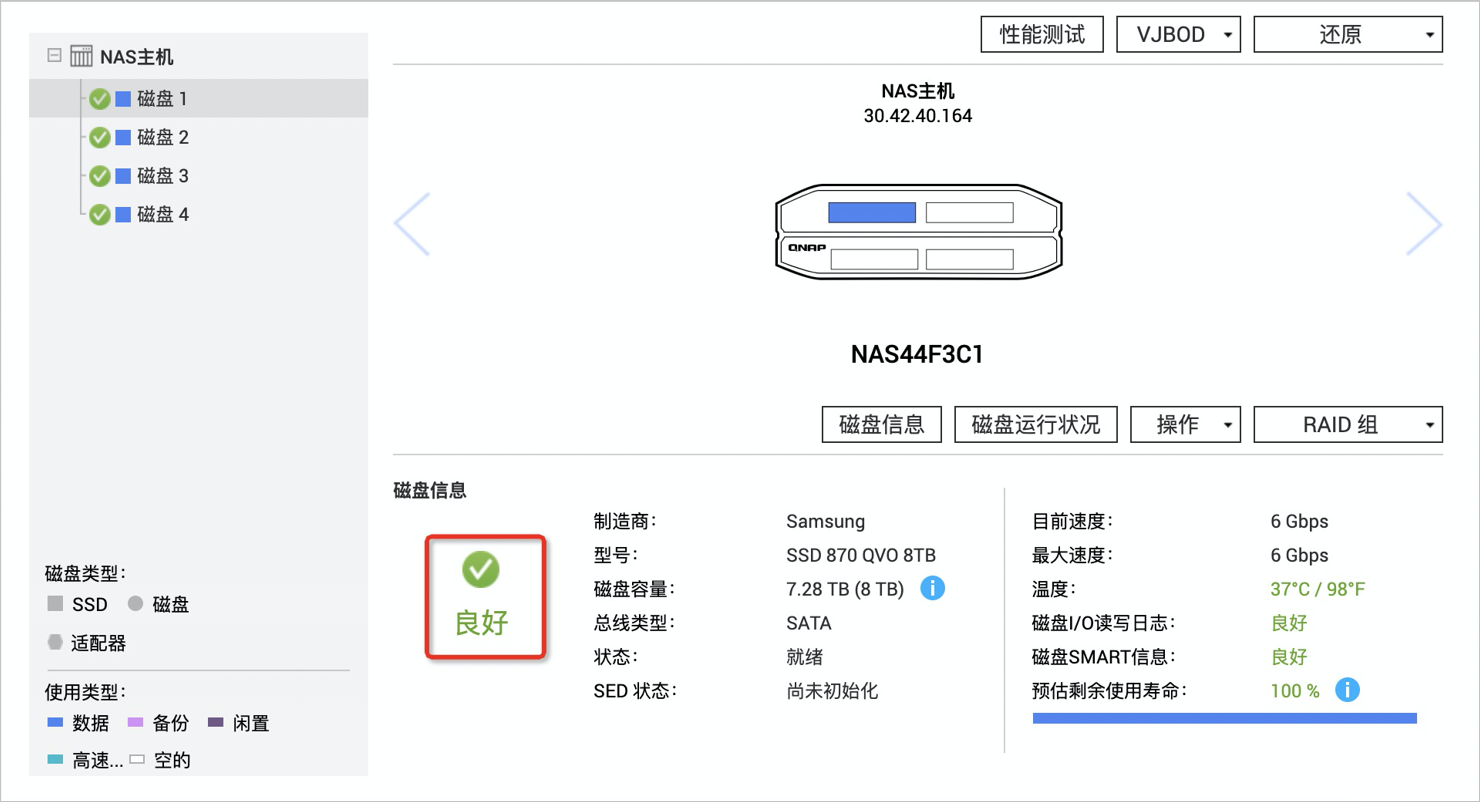Click the 性能测试 button
The width and height of the screenshot is (1480, 802).
click(1042, 34)
